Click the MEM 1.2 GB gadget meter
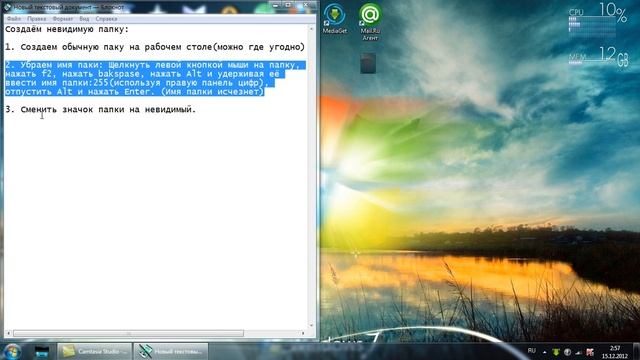The image size is (640, 360). pos(598,57)
